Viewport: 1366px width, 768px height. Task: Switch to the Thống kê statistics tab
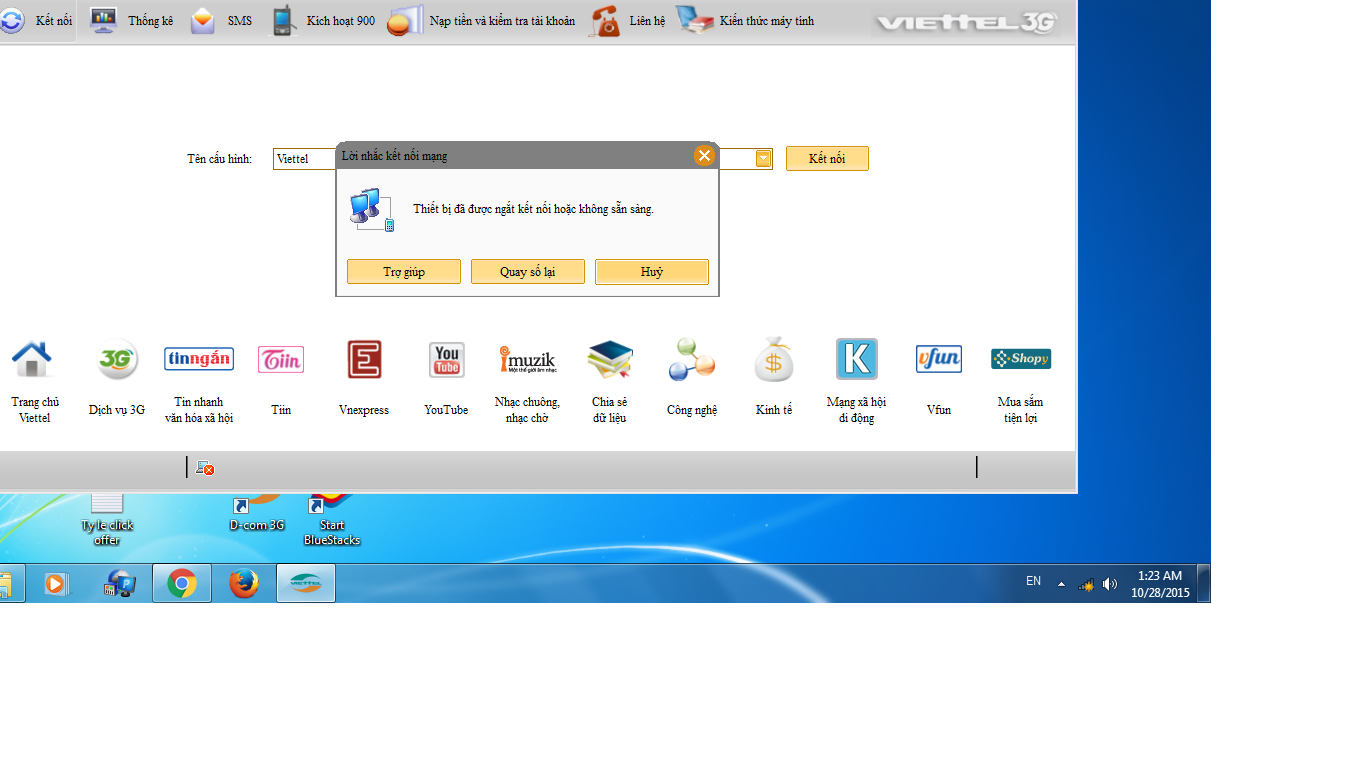[x=131, y=21]
